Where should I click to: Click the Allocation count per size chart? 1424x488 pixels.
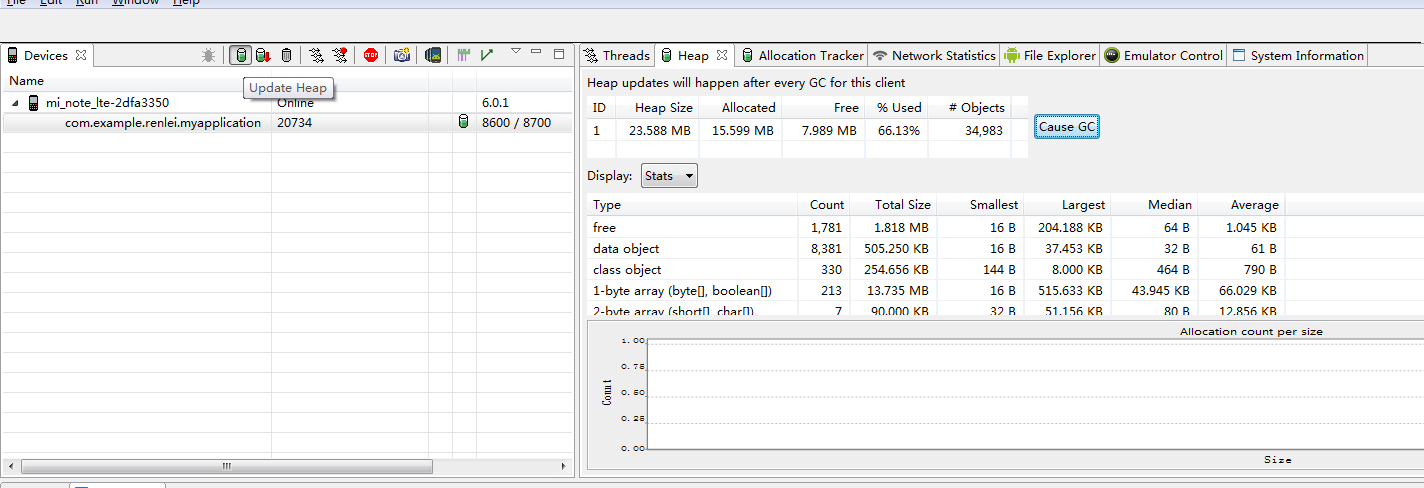point(1006,396)
